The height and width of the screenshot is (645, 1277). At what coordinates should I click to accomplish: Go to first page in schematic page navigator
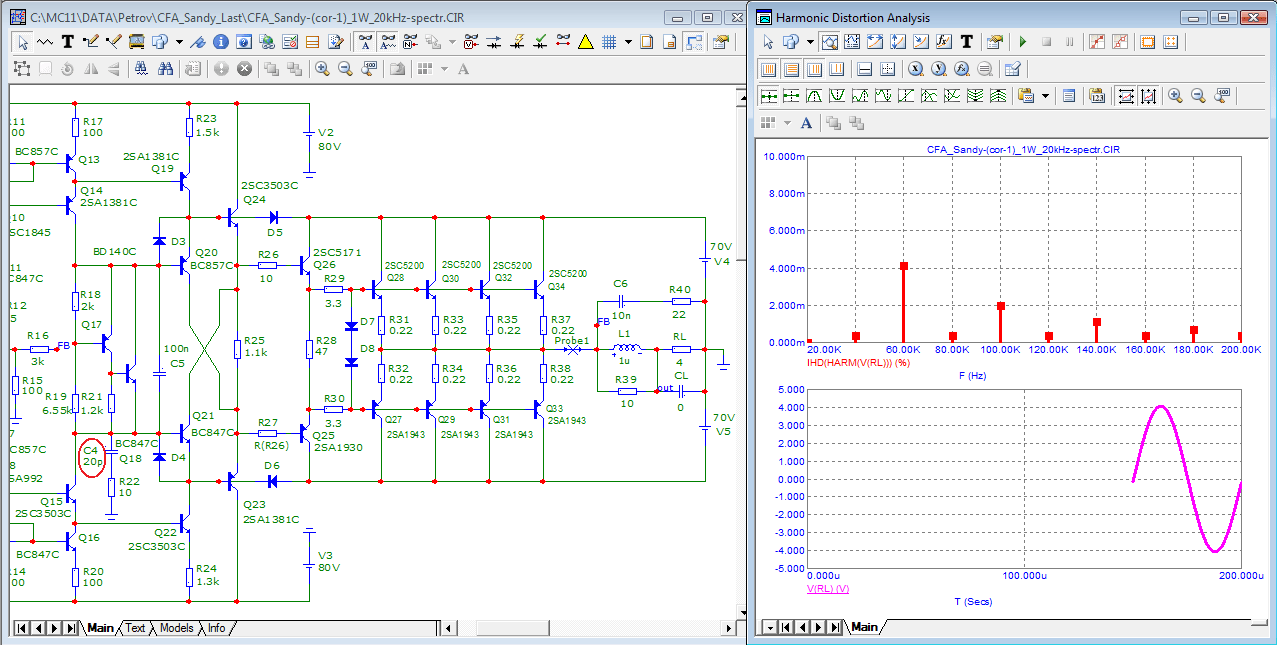tap(20, 628)
